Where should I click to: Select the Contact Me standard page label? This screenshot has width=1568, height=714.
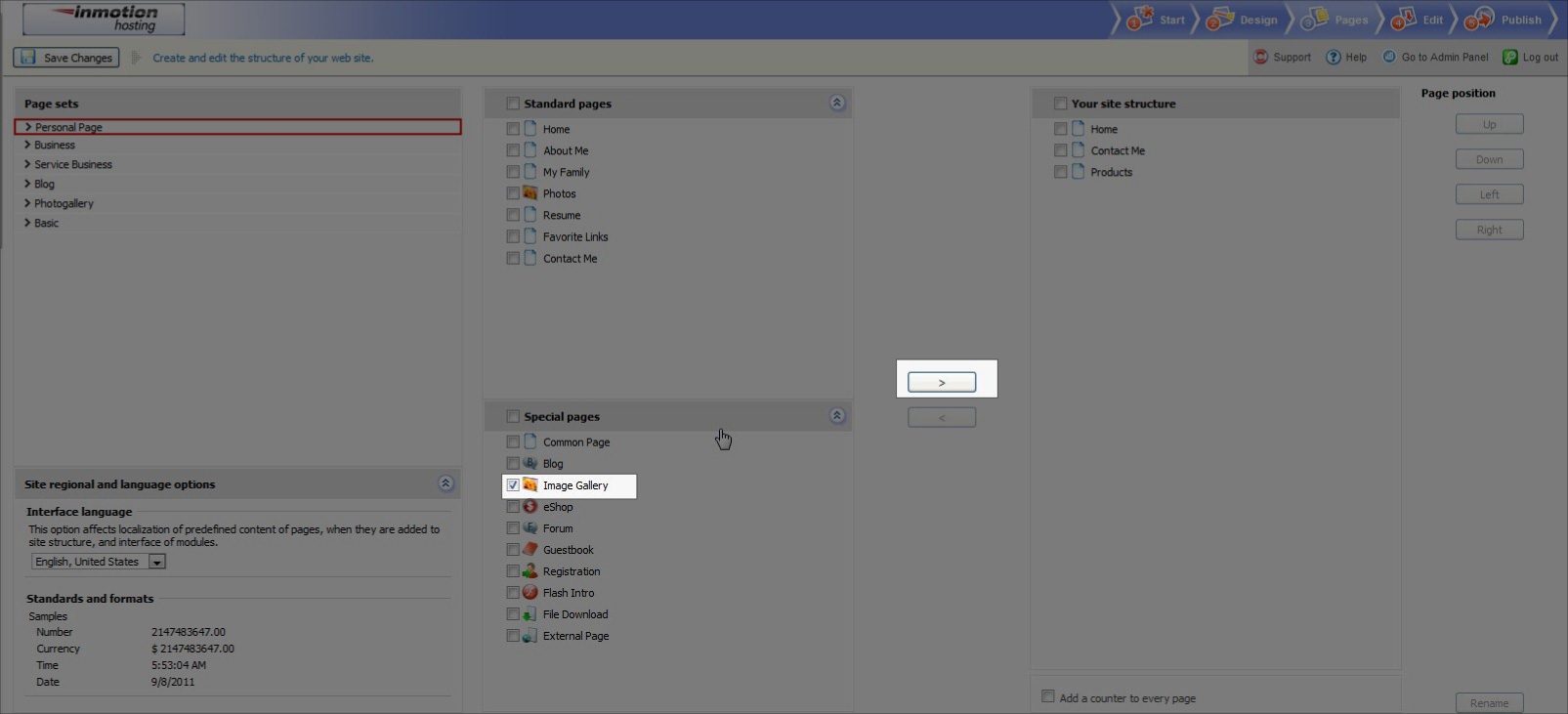click(x=570, y=259)
